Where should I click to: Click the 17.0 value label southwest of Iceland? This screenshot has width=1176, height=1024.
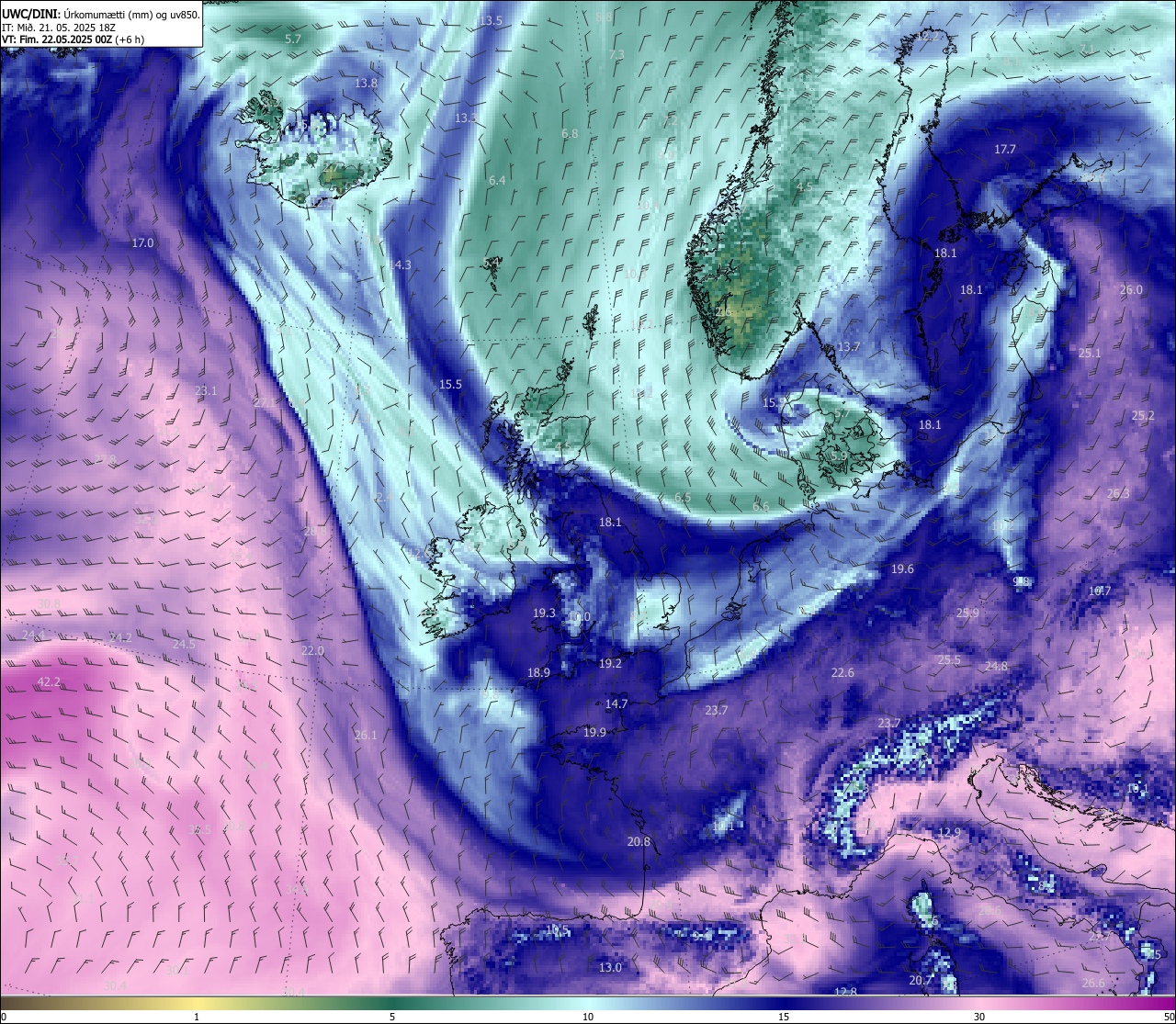(142, 243)
